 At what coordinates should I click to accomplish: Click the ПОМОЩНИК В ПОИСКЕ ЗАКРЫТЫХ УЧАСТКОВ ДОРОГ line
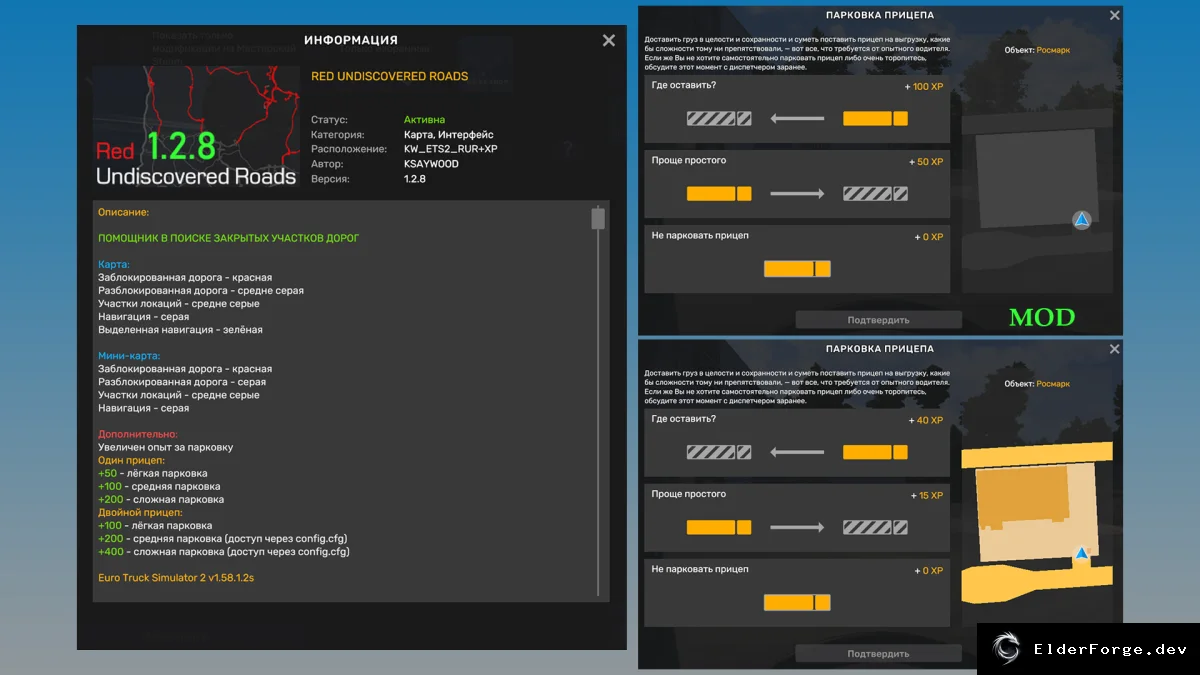coord(229,238)
